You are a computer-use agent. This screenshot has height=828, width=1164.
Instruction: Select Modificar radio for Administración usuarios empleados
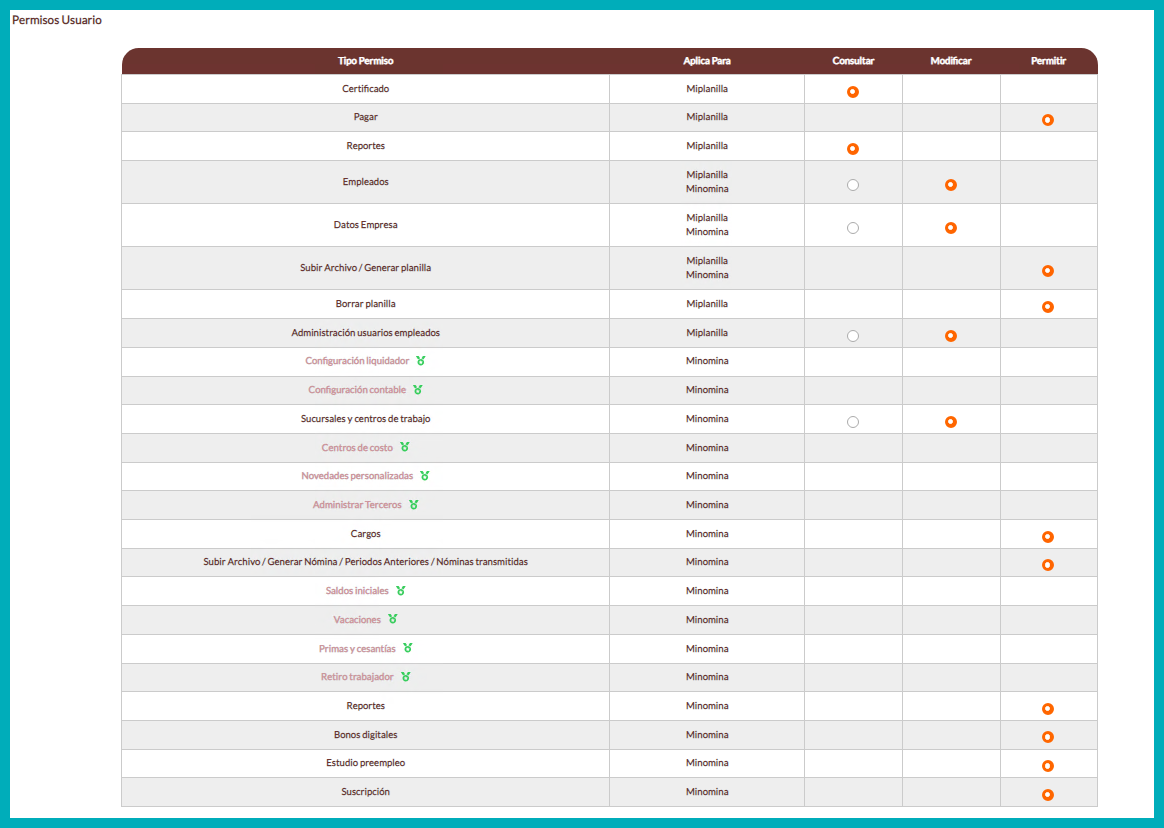click(951, 336)
